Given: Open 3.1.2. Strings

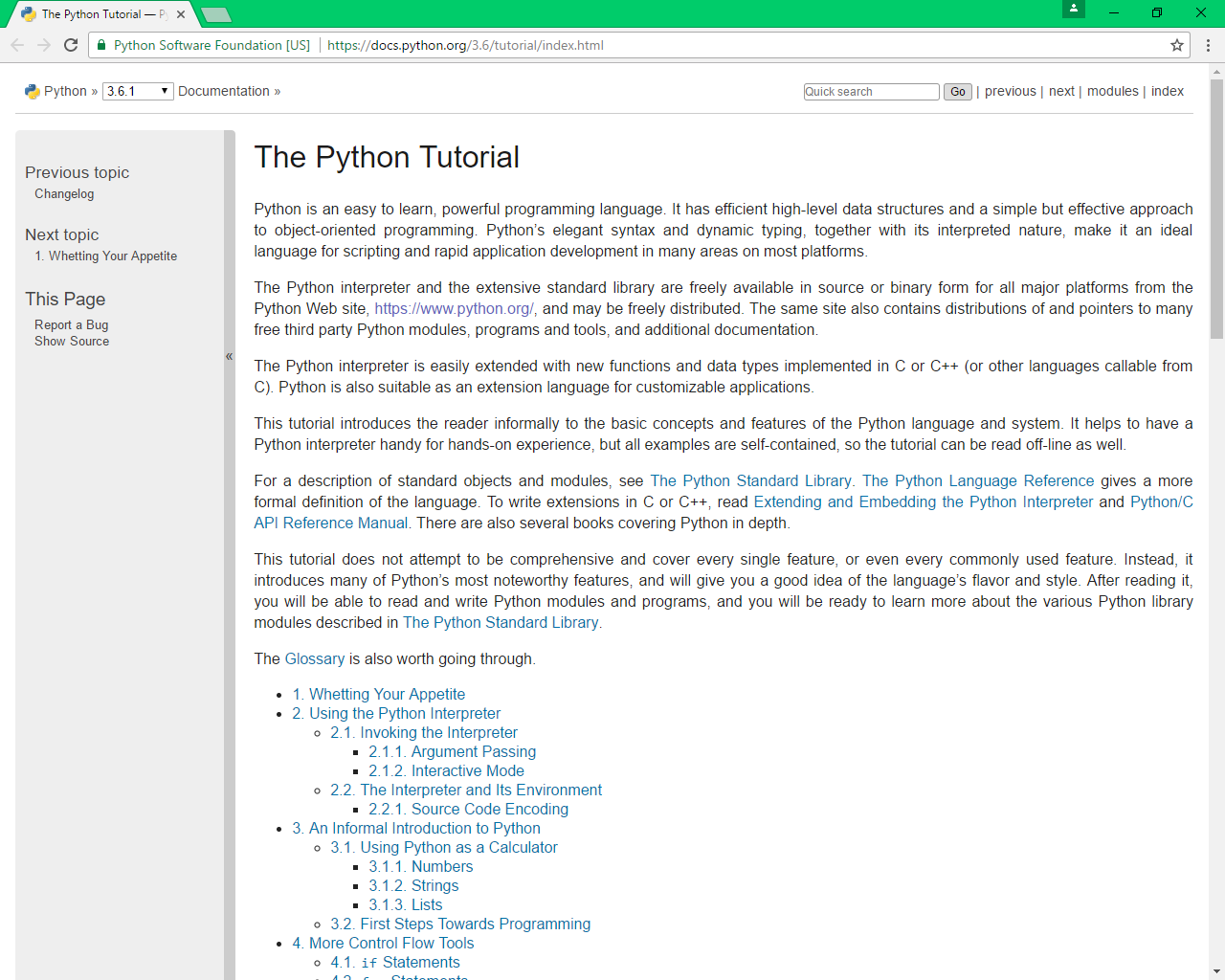Looking at the screenshot, I should pos(413,885).
